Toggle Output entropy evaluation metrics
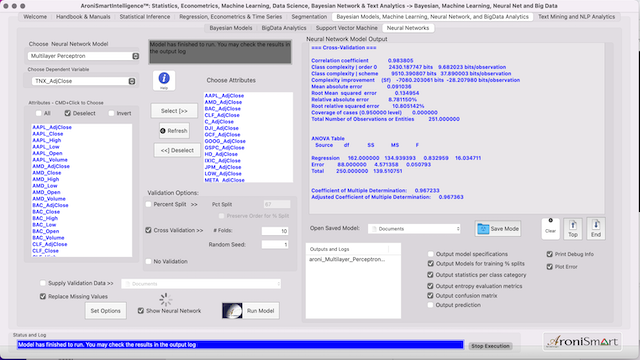Image resolution: width=640 pixels, height=360 pixels. 430,286
